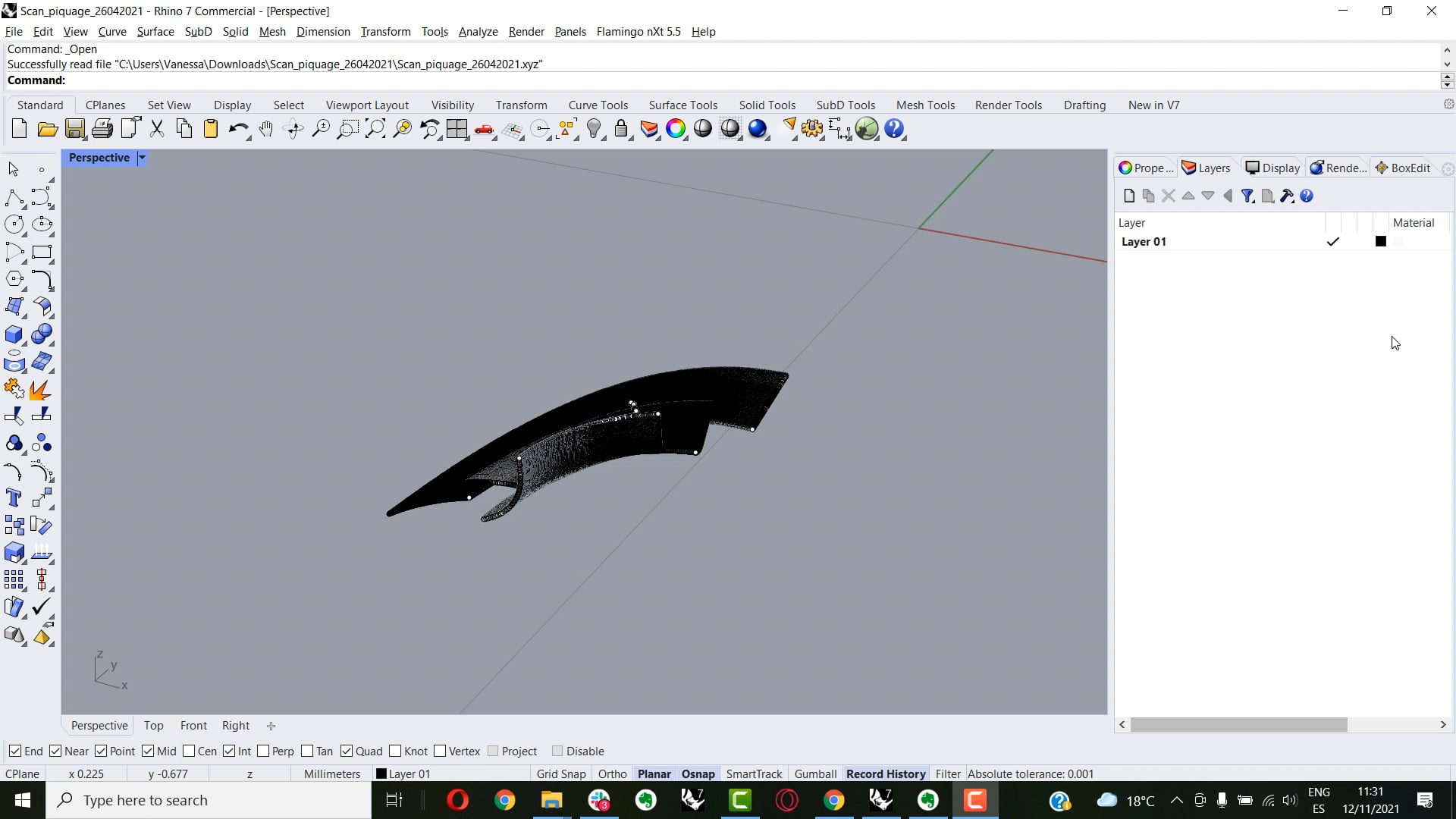Click the Lock padlock icon in toolbar

[621, 129]
